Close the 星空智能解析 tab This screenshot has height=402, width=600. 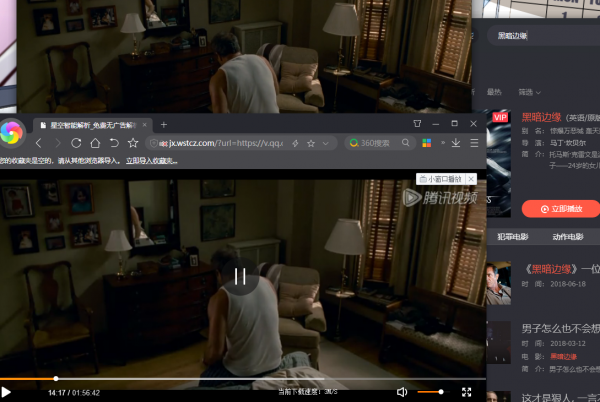(x=145, y=125)
